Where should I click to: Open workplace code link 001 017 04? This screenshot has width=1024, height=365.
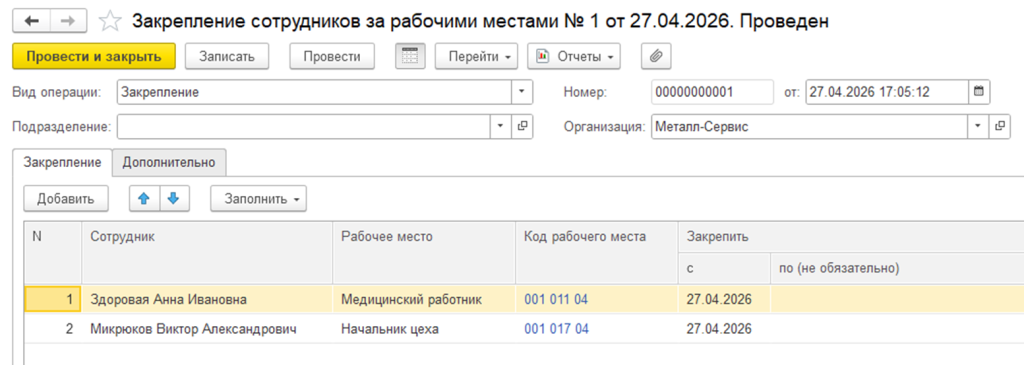click(556, 329)
